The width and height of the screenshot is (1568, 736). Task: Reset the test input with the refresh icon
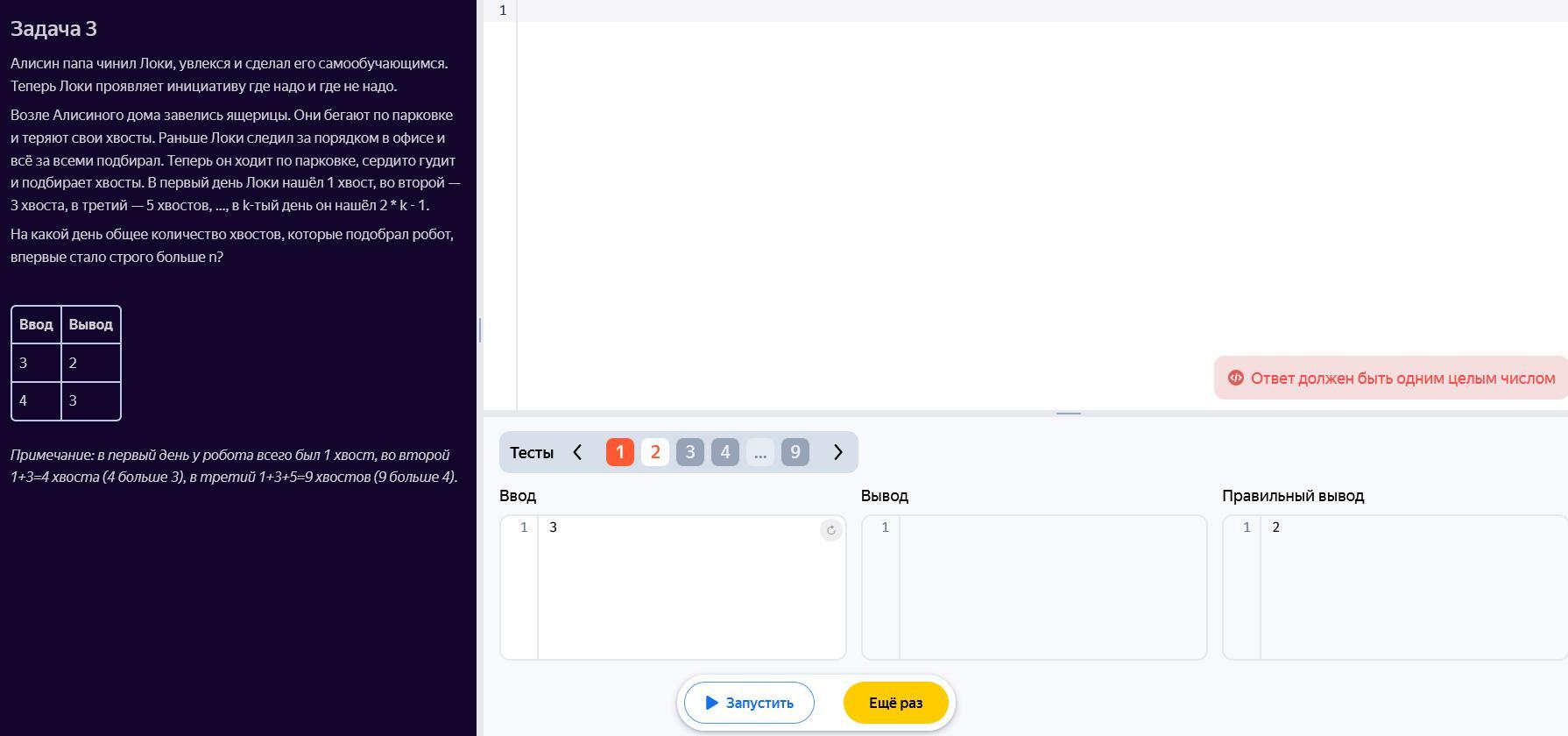[x=830, y=530]
